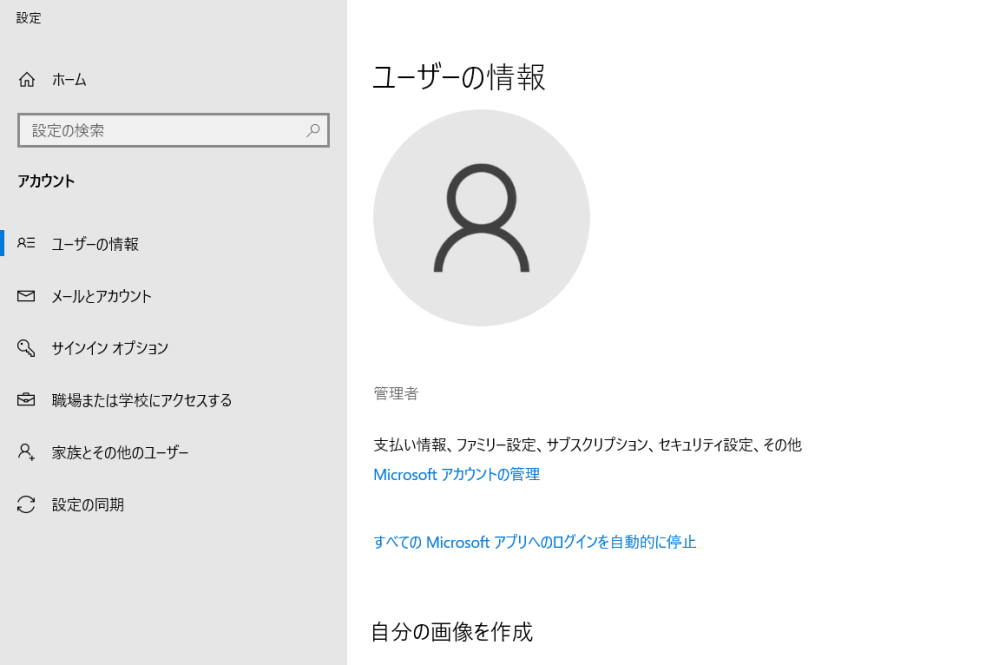Navigate to ホーム in Settings
The height and width of the screenshot is (665, 999).
pyautogui.click(x=68, y=80)
